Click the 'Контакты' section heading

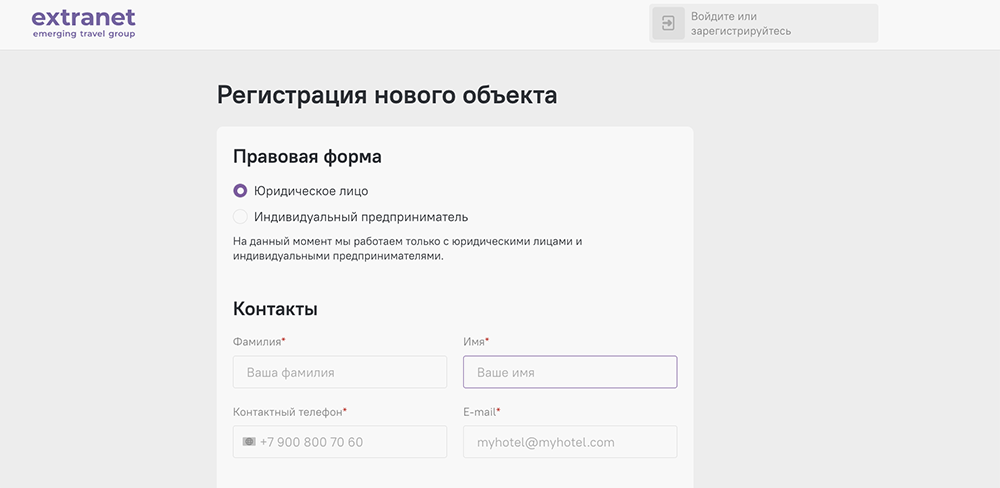tap(275, 309)
